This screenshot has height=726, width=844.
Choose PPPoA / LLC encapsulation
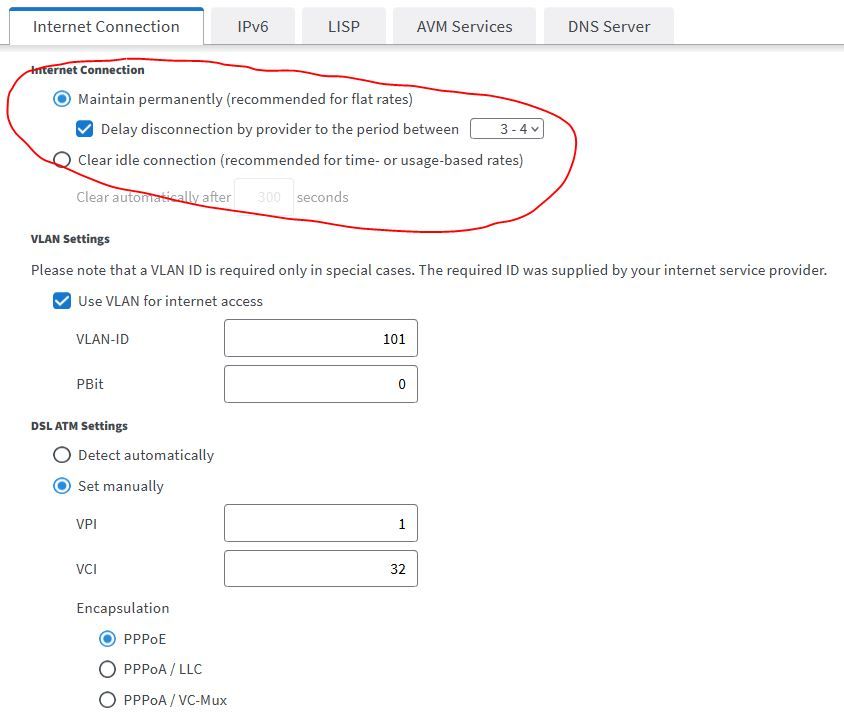tap(108, 669)
